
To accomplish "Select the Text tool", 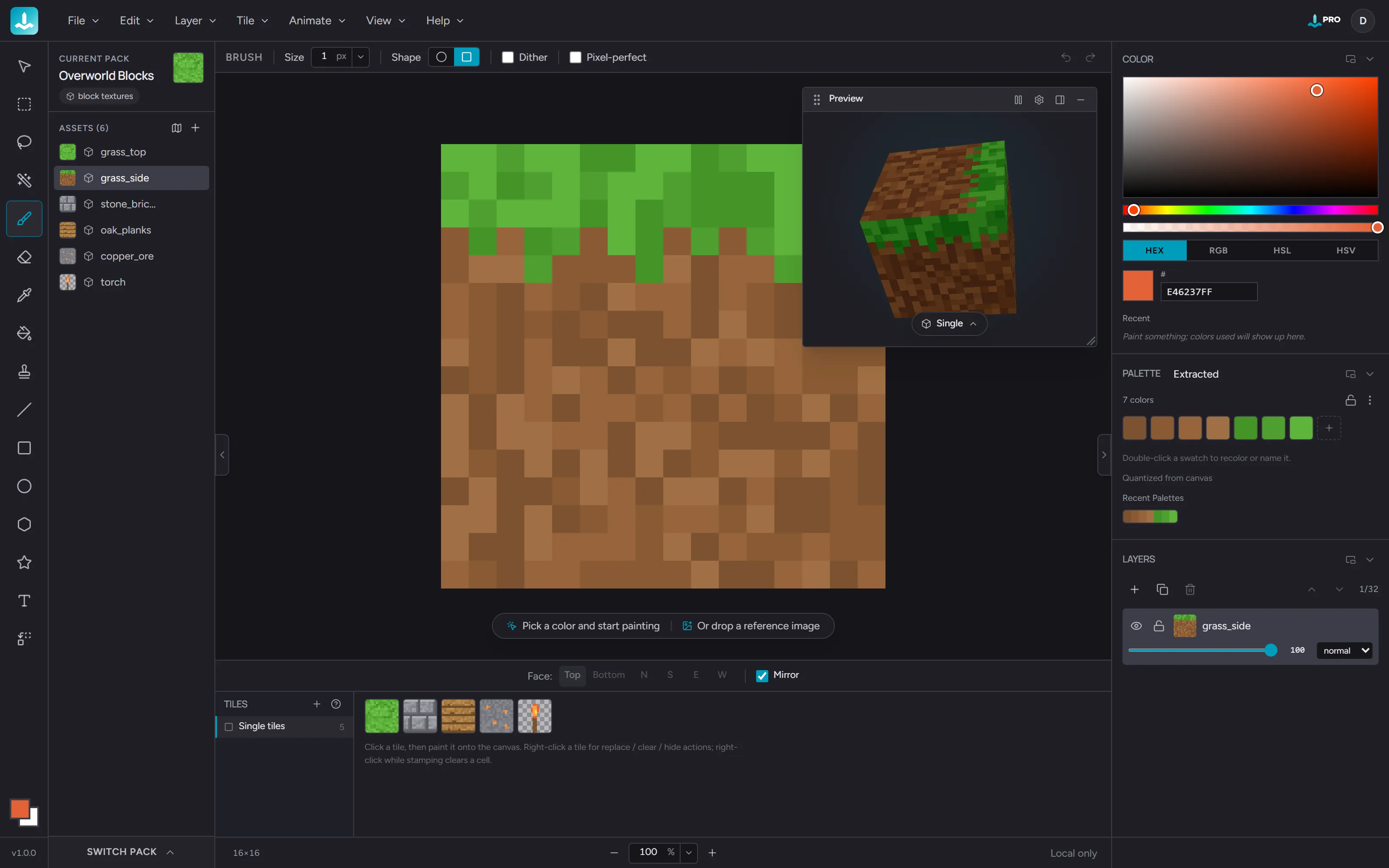I will (24, 601).
